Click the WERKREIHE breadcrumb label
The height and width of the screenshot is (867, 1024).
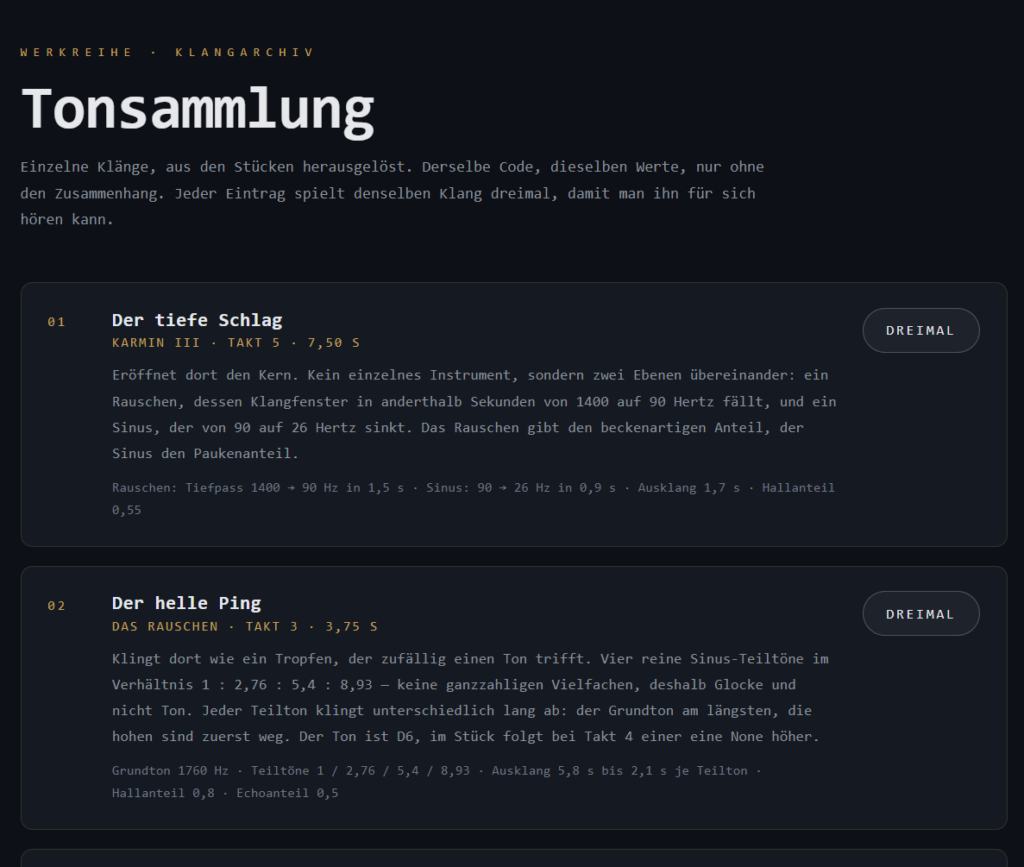[x=76, y=52]
